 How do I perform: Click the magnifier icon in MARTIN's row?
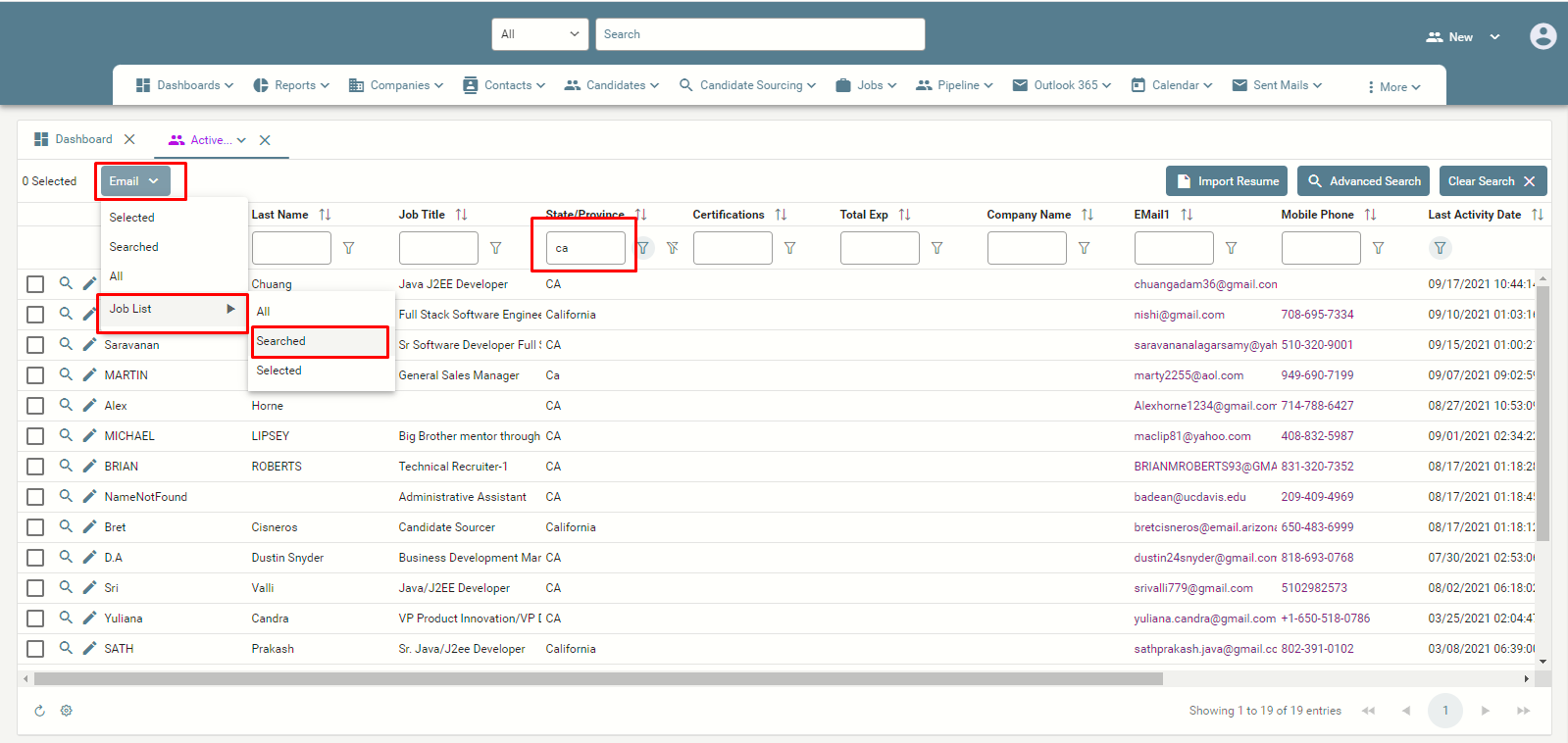pos(66,374)
